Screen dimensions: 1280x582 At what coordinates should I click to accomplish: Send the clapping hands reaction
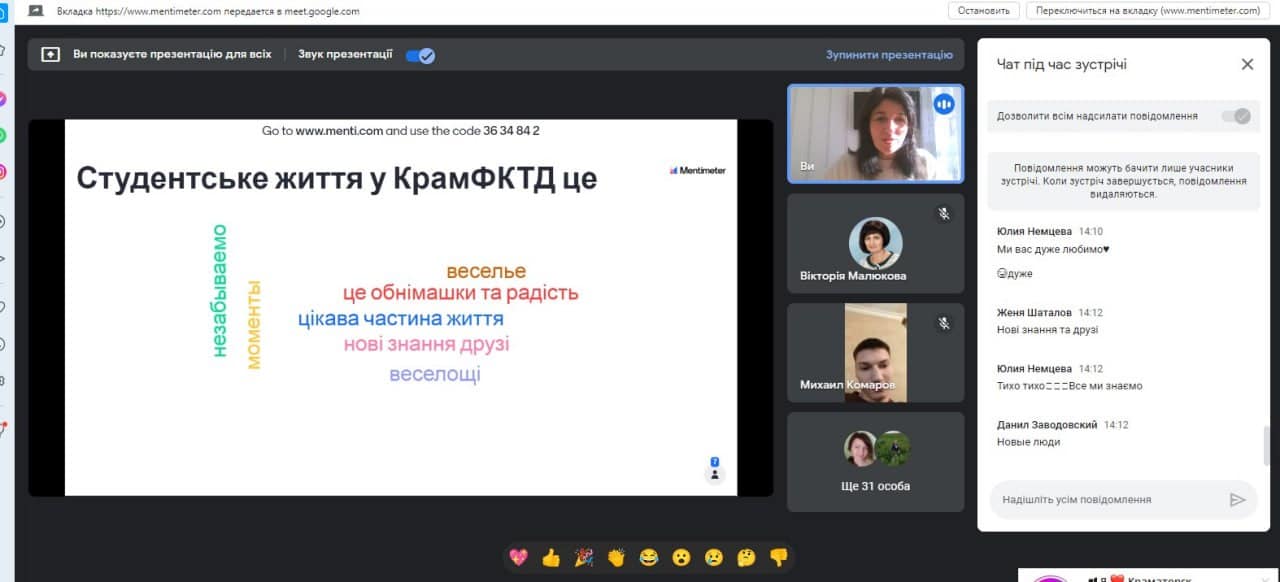616,557
